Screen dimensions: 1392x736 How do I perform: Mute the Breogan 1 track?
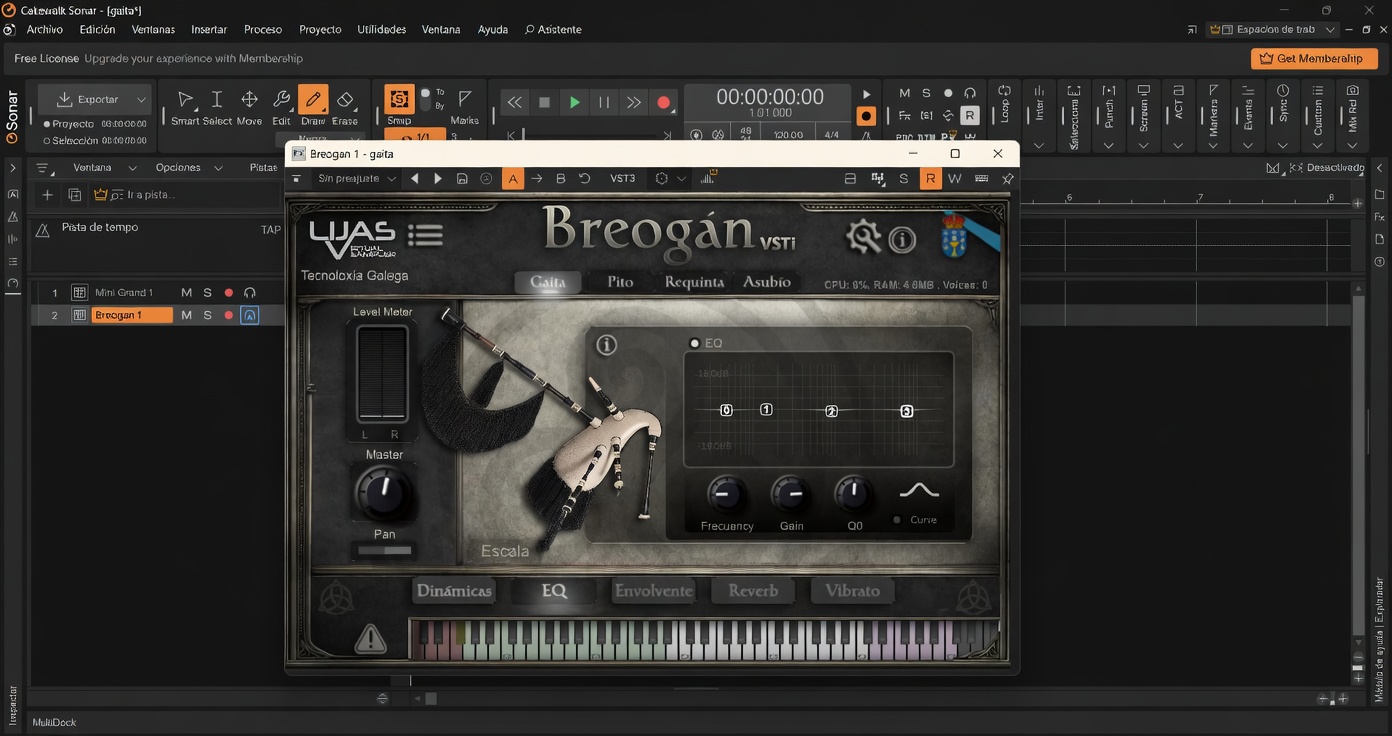(x=186, y=315)
